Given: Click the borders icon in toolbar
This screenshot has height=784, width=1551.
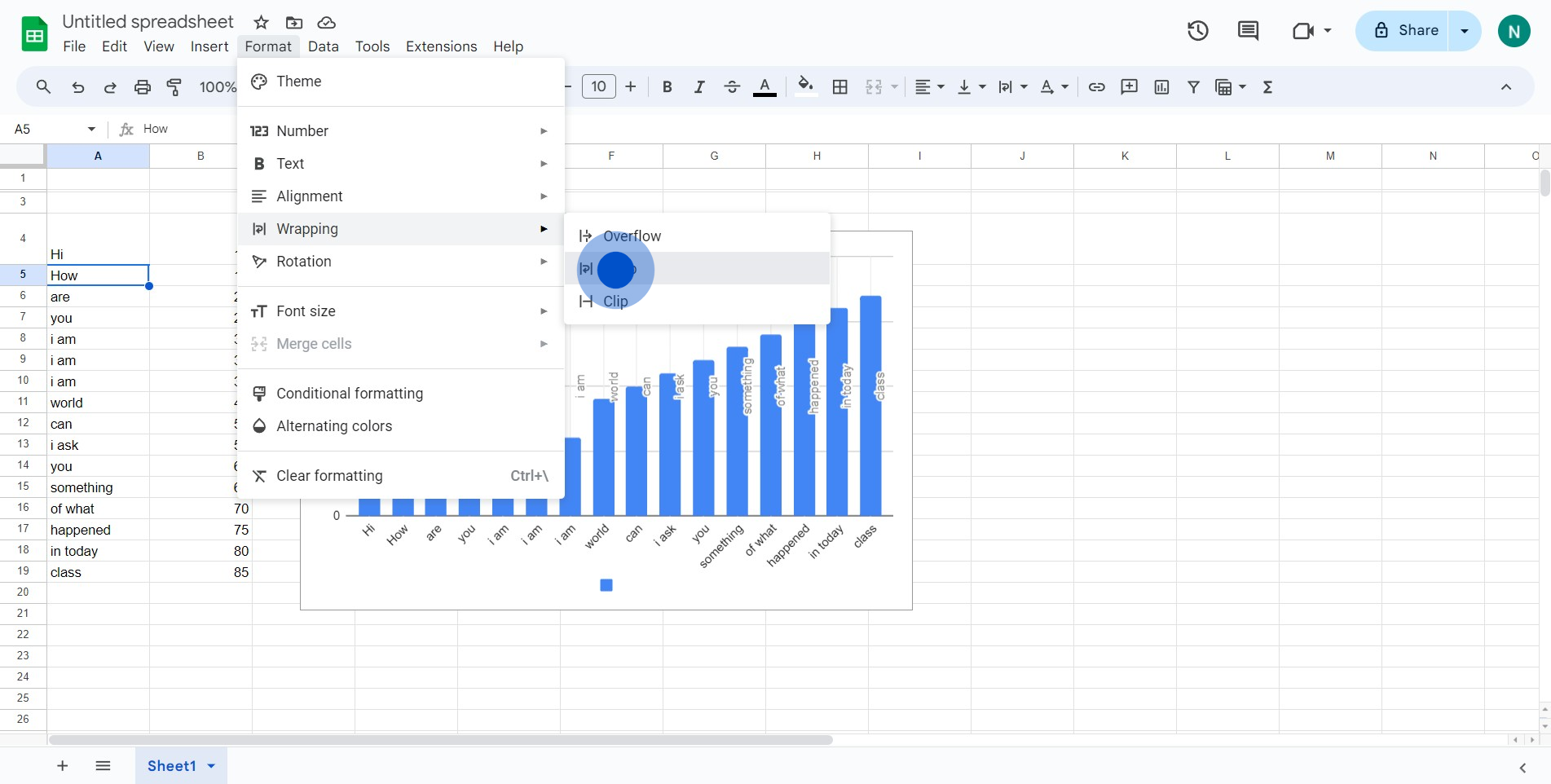Looking at the screenshot, I should [840, 87].
